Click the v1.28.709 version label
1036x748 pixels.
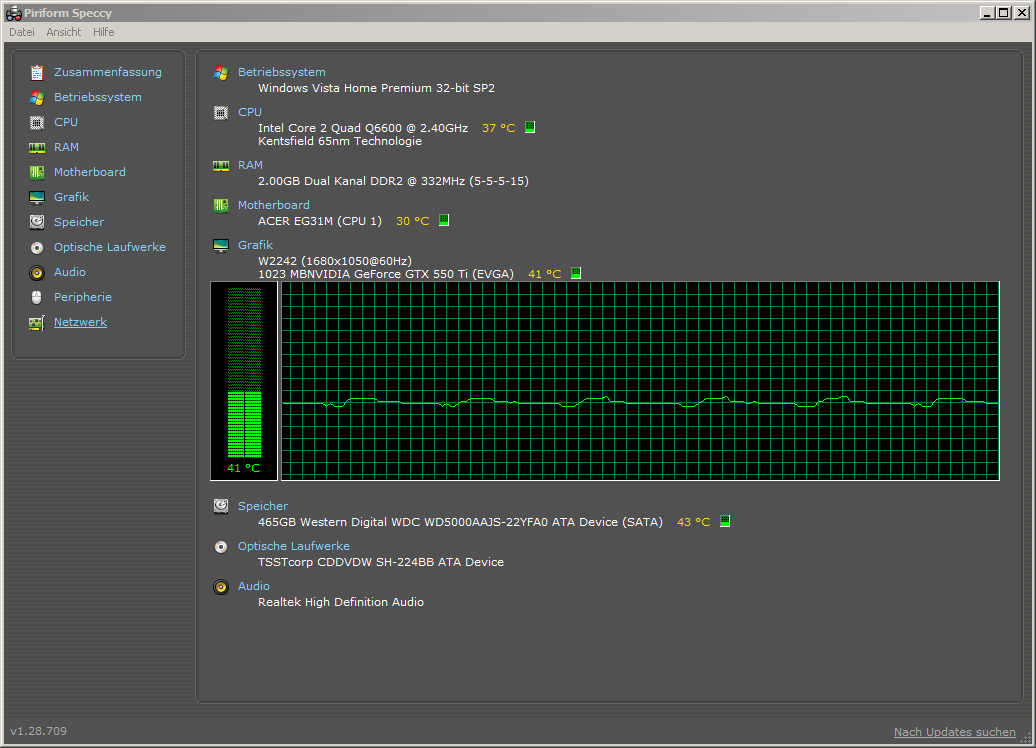pyautogui.click(x=38, y=731)
